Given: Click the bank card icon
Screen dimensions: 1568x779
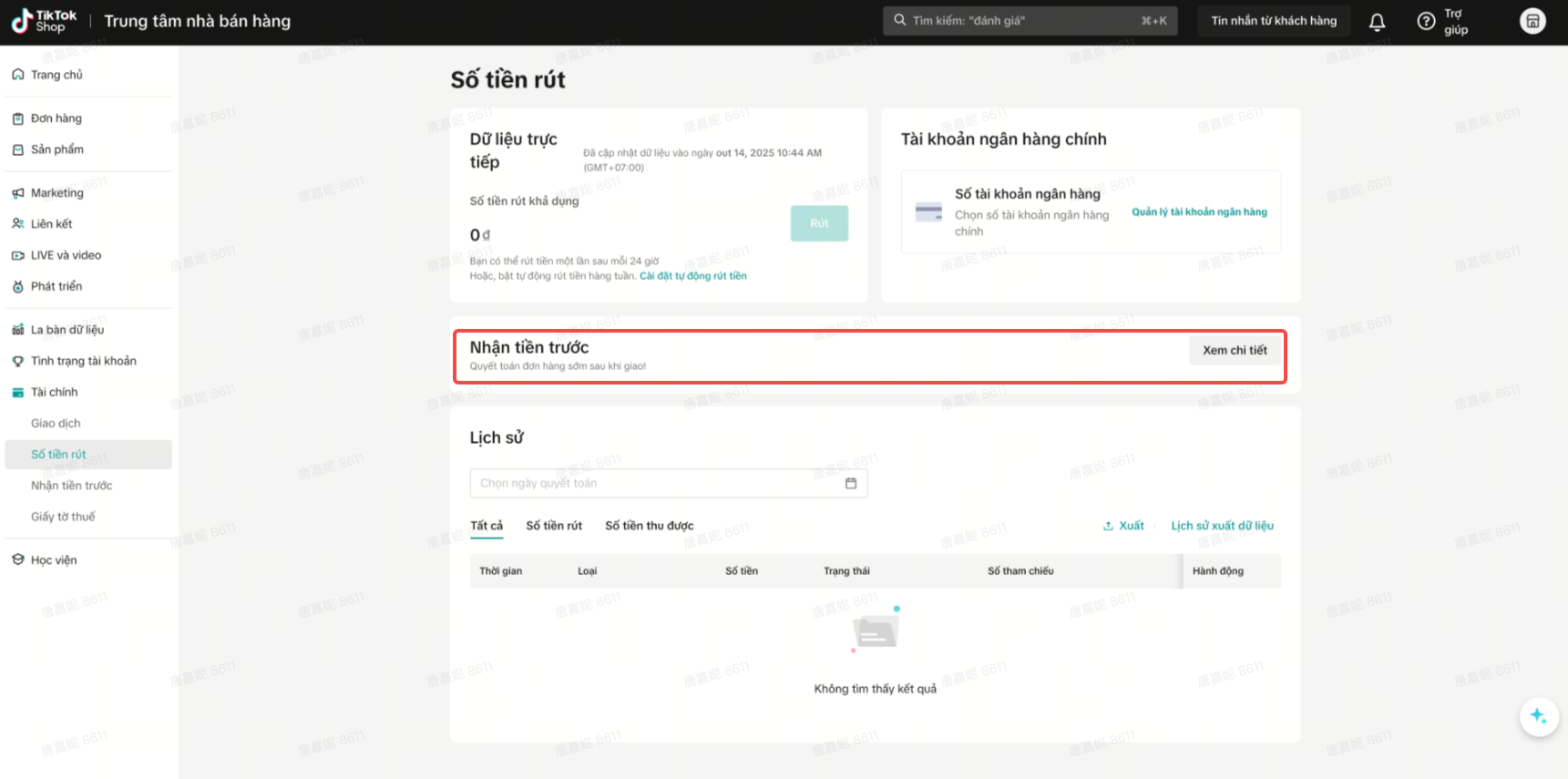Looking at the screenshot, I should (928, 212).
